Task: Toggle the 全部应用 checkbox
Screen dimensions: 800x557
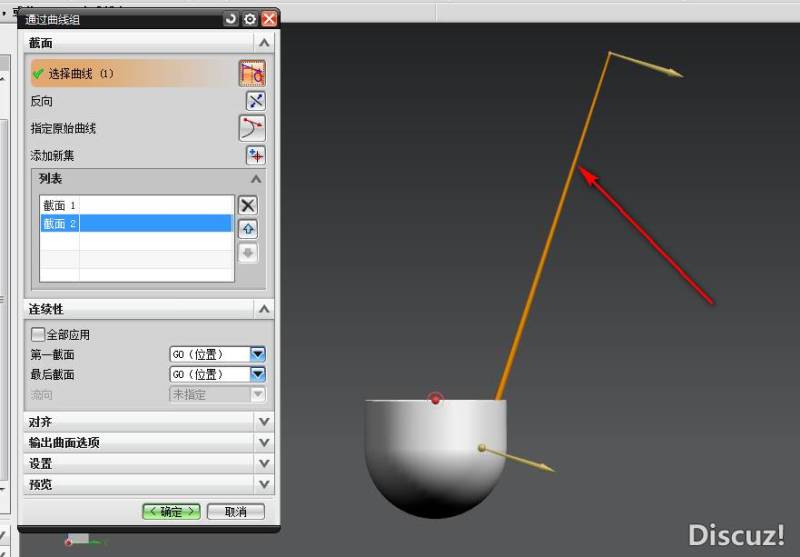Action: 38,335
